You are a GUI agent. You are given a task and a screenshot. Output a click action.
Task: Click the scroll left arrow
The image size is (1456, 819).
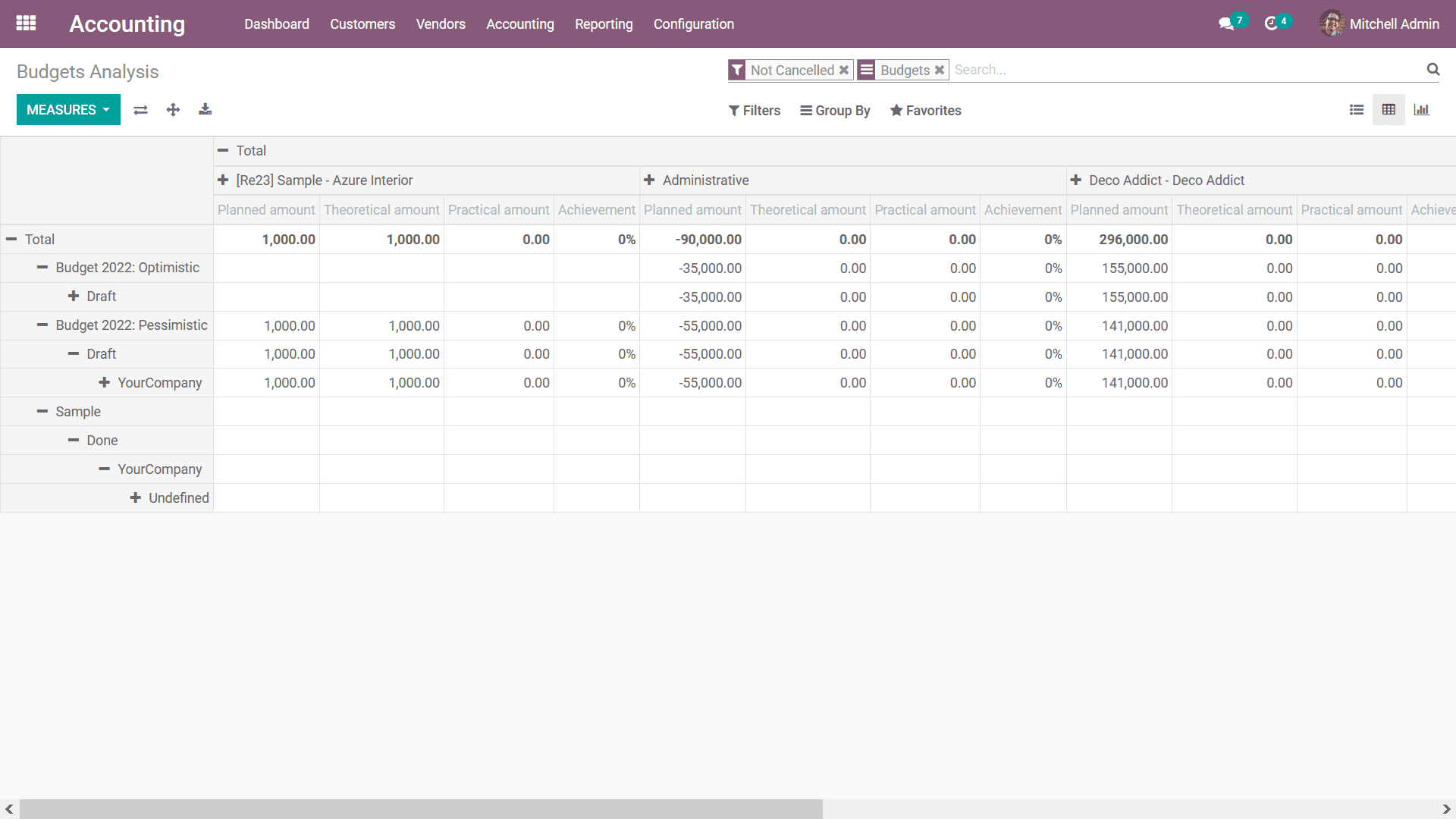click(x=9, y=809)
